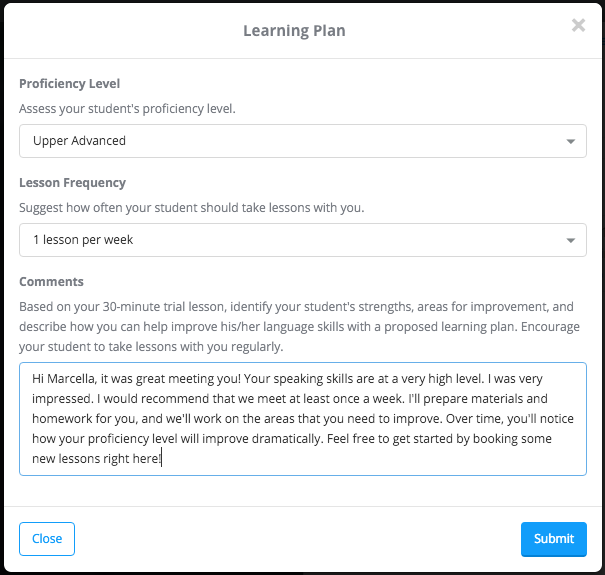Place cursor after 'right here!' in comment

[x=162, y=459]
